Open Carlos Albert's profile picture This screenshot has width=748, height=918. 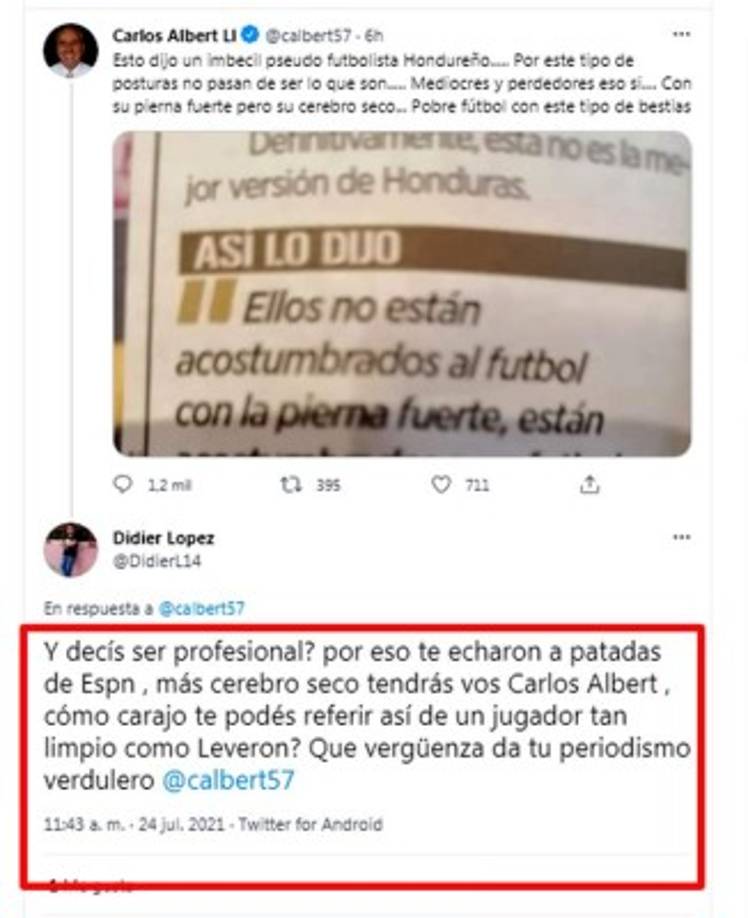71,50
